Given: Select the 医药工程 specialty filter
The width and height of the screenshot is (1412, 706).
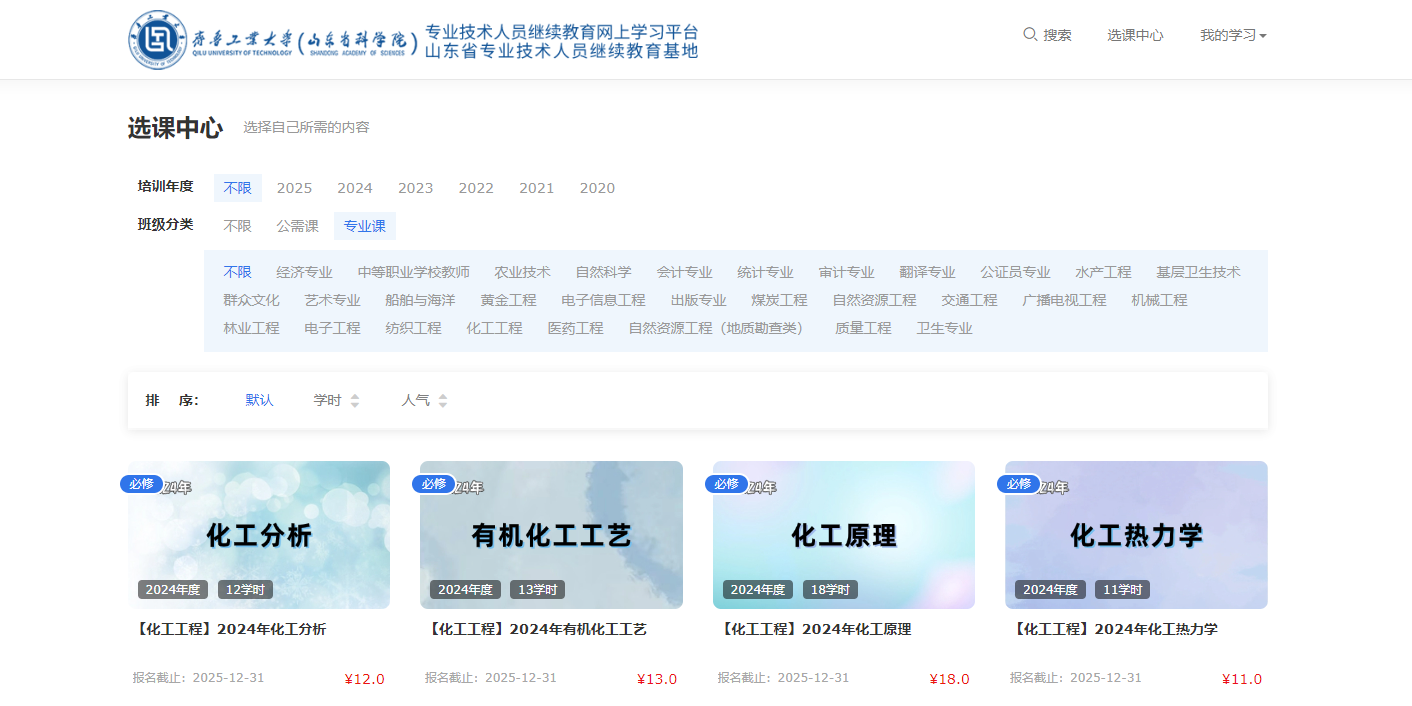Looking at the screenshot, I should pyautogui.click(x=575, y=327).
